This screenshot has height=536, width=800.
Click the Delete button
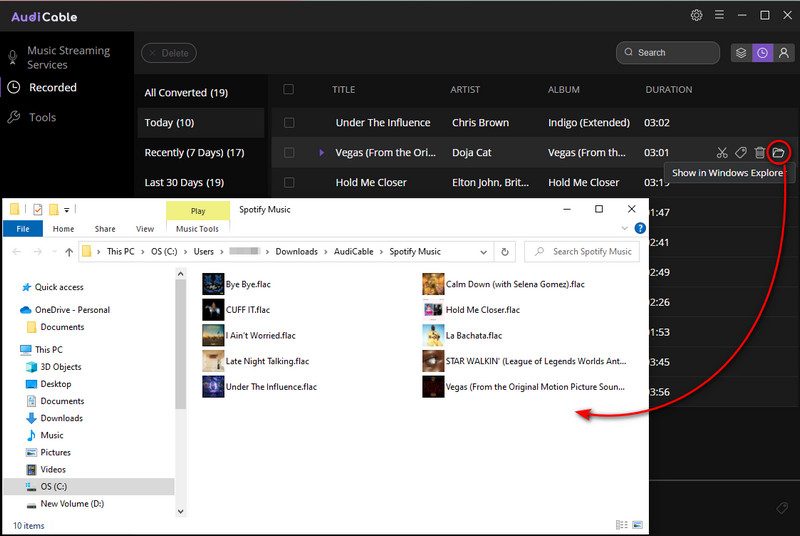point(169,53)
